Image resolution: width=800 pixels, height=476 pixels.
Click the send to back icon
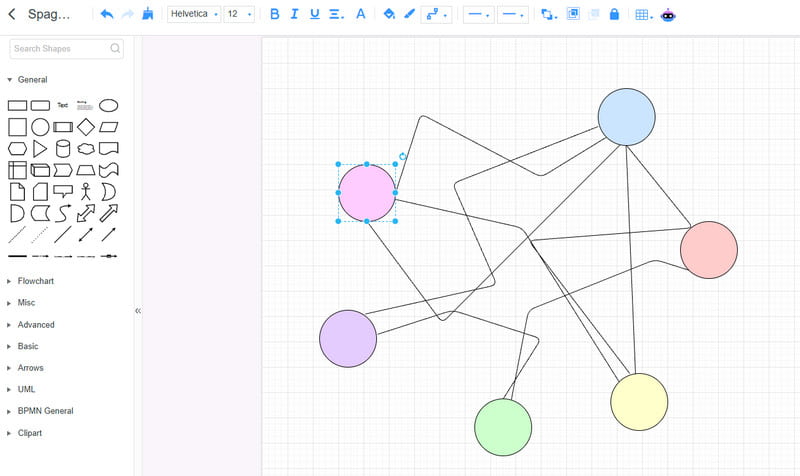pyautogui.click(x=594, y=14)
